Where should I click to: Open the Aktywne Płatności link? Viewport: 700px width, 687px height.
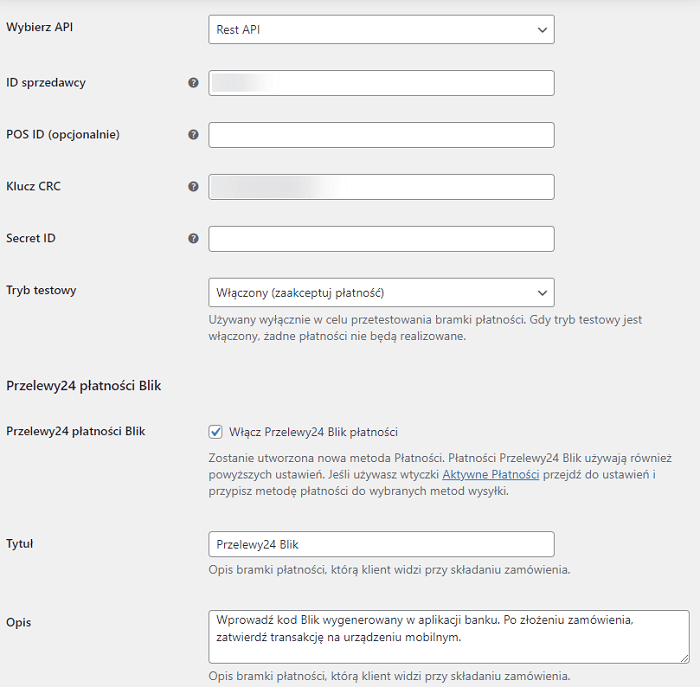tap(491, 474)
